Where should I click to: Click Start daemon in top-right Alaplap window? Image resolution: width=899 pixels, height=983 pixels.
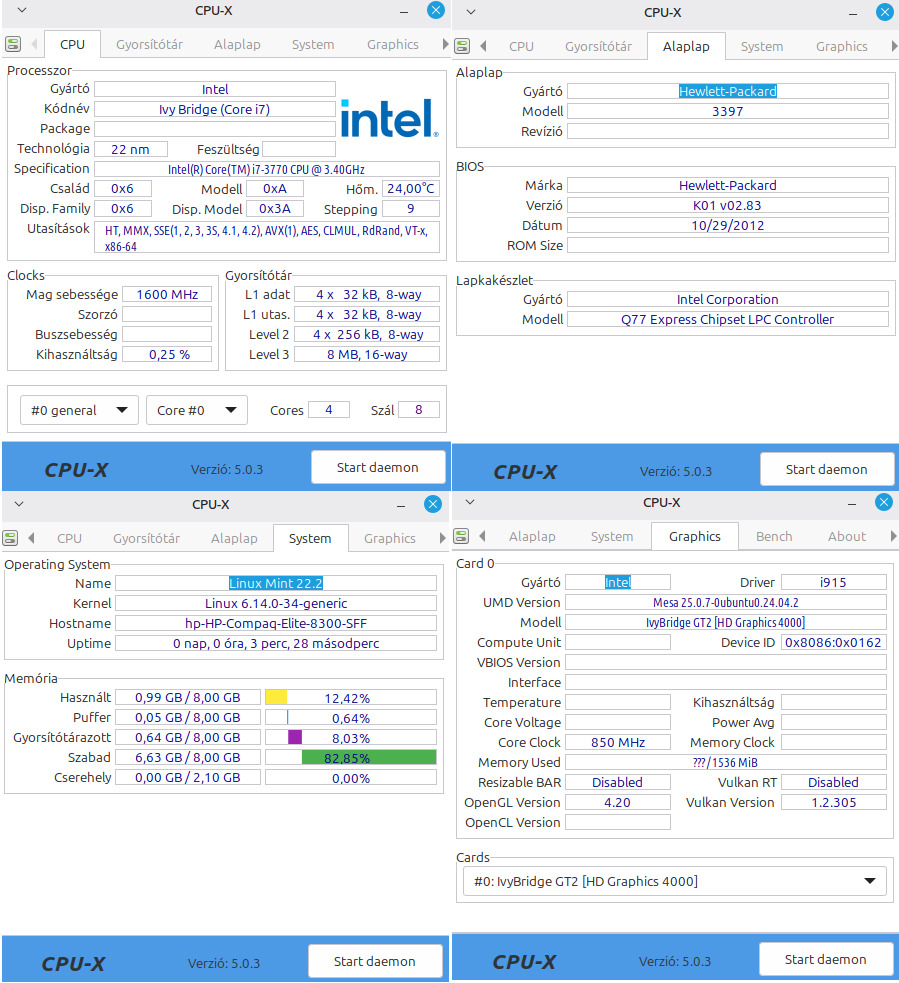pos(826,469)
